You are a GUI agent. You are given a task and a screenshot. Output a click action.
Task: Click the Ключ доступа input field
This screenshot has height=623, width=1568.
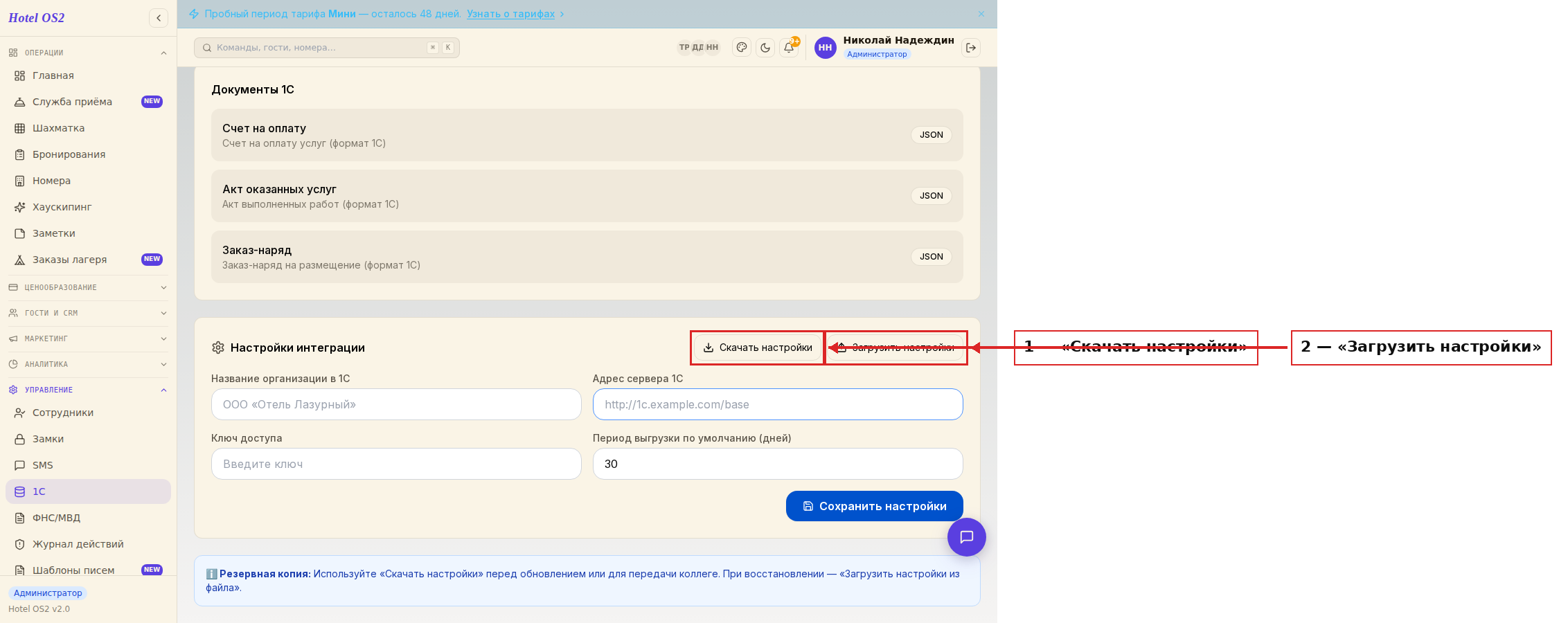click(396, 464)
